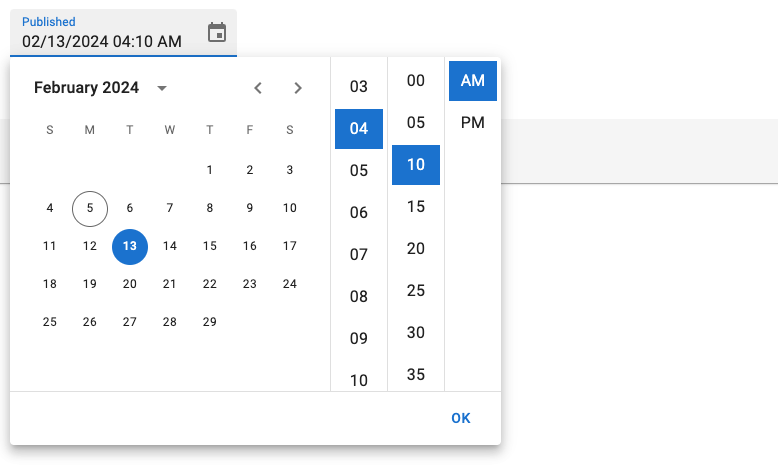Select AM in the meridiem column
The width and height of the screenshot is (778, 468).
point(473,81)
